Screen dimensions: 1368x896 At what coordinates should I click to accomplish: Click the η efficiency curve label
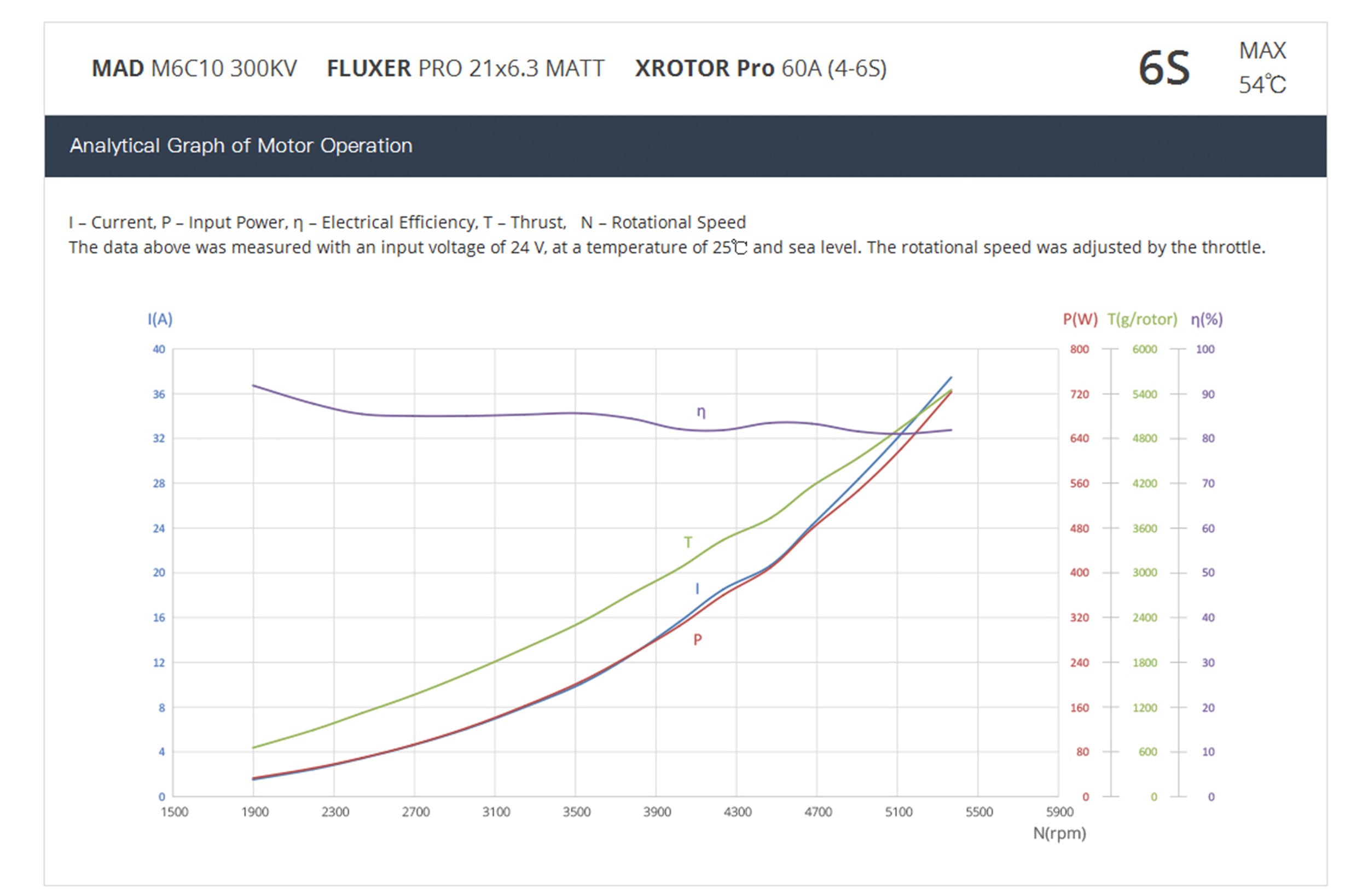(x=700, y=412)
